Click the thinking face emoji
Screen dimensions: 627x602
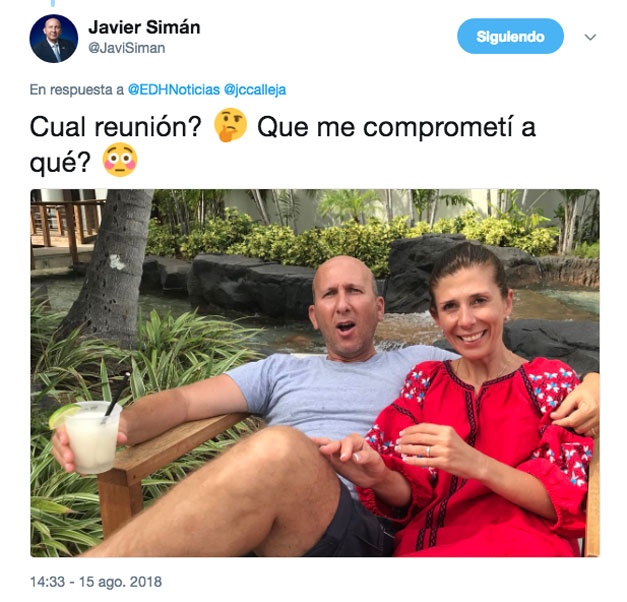[230, 126]
